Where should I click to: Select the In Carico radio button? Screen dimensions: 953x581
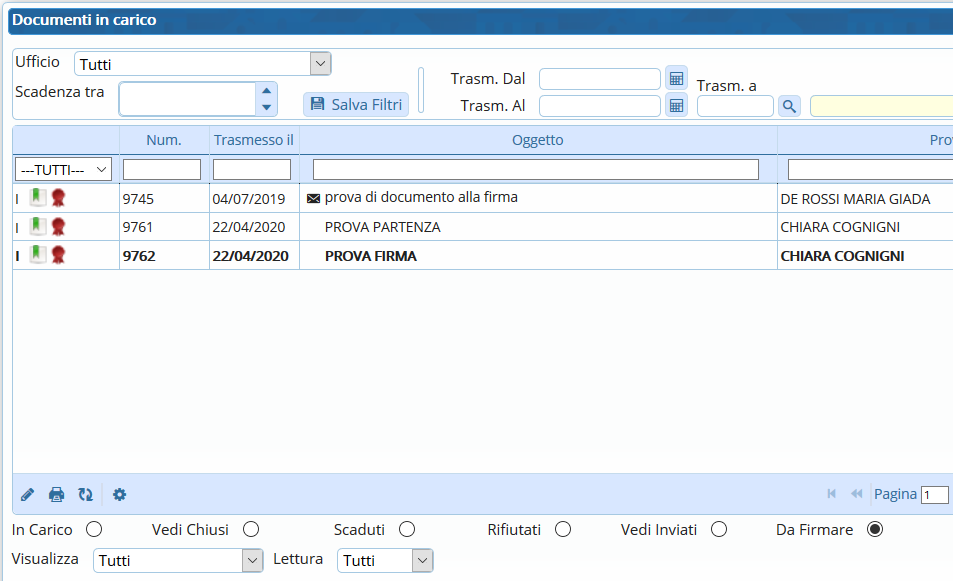(x=94, y=529)
